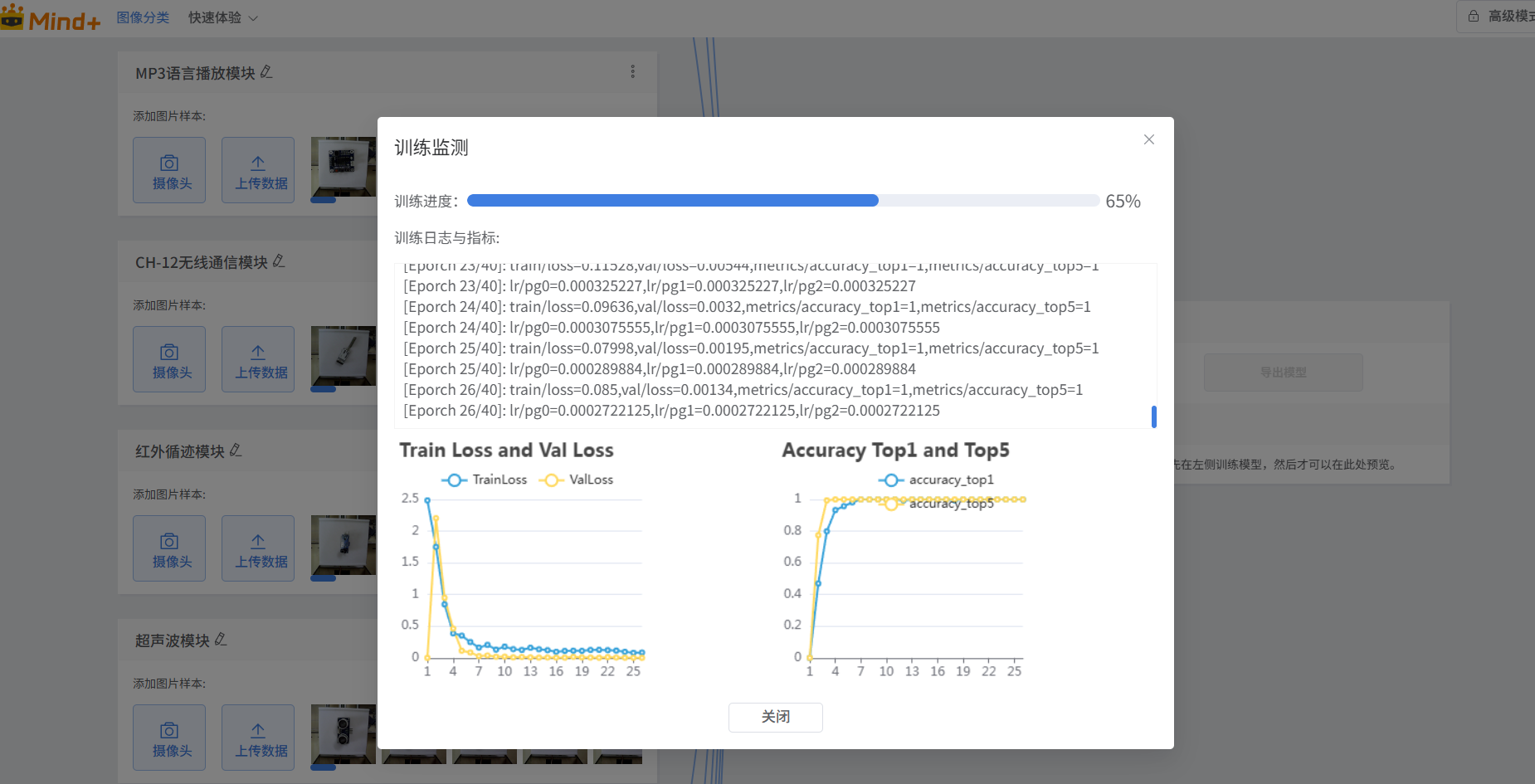Image resolution: width=1535 pixels, height=784 pixels.
Task: Click 摄像头 button under MP3语言播放模块
Action: (169, 170)
